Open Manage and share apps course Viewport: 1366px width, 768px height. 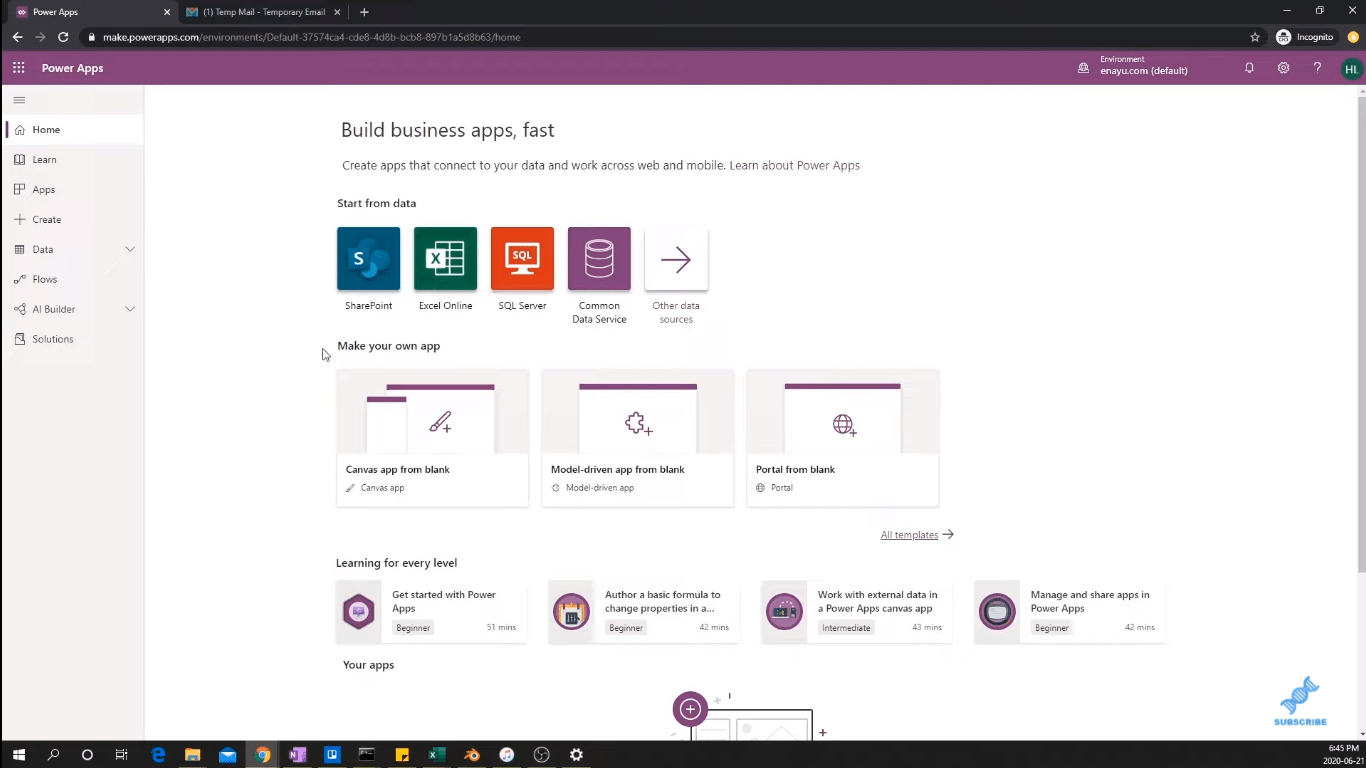[x=1070, y=611]
